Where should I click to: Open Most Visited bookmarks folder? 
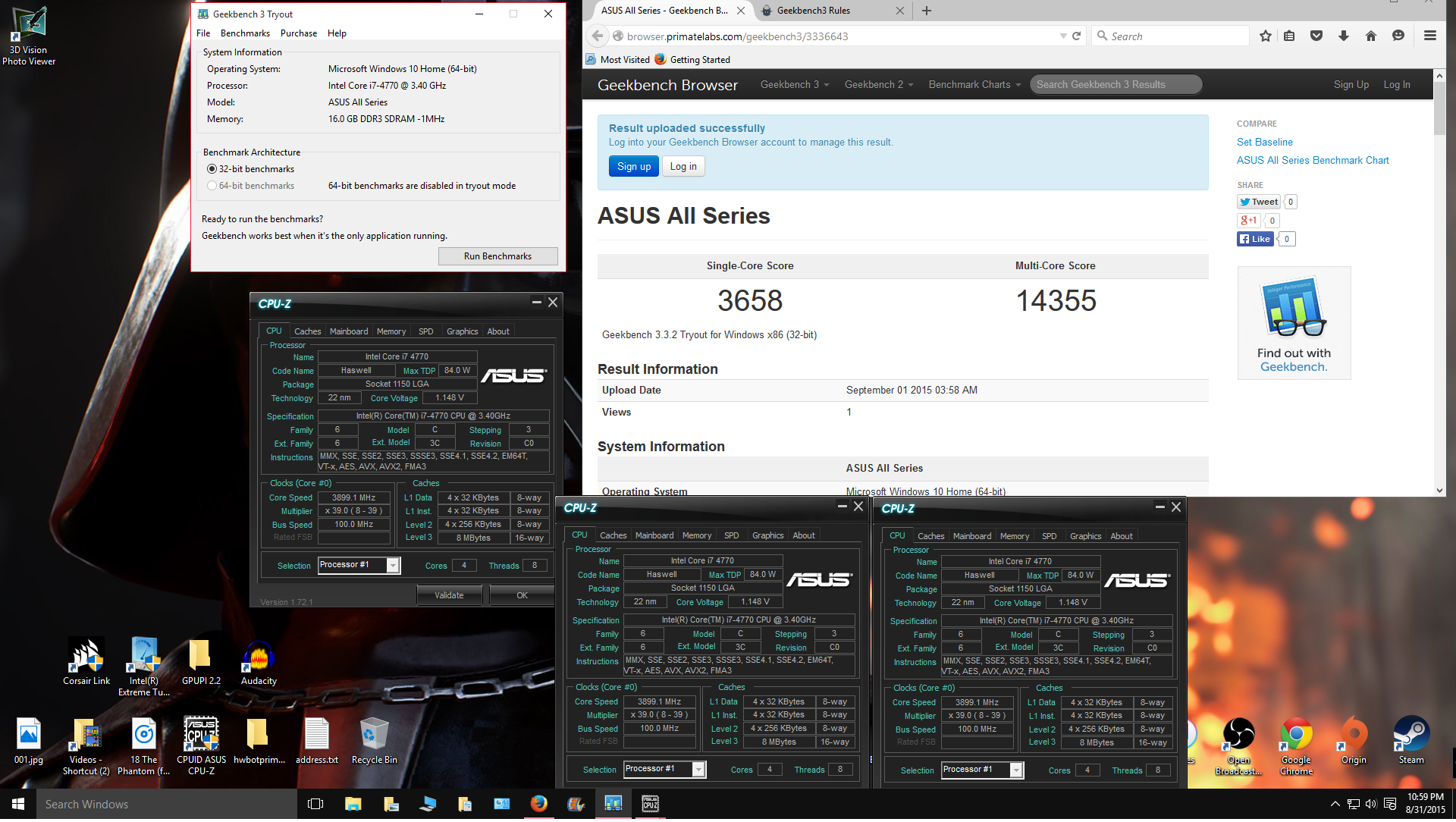click(x=617, y=60)
